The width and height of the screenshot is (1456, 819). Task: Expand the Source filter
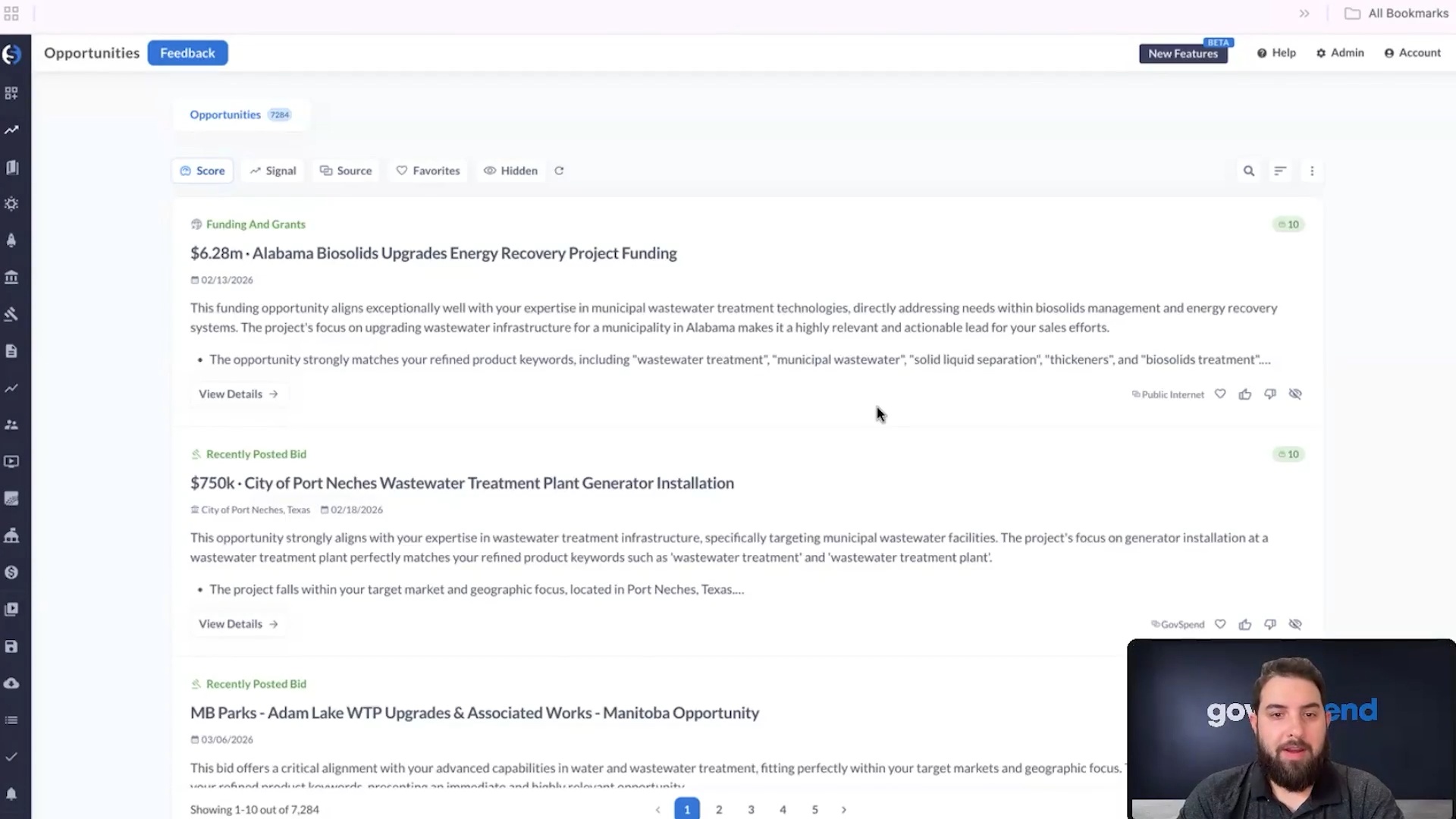tap(346, 171)
